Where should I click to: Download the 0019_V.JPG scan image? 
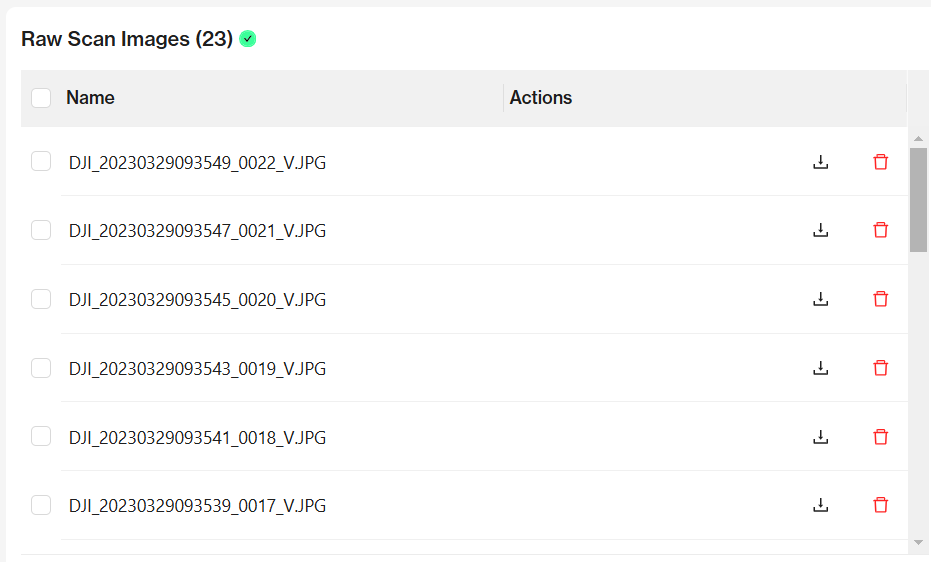pyautogui.click(x=821, y=368)
